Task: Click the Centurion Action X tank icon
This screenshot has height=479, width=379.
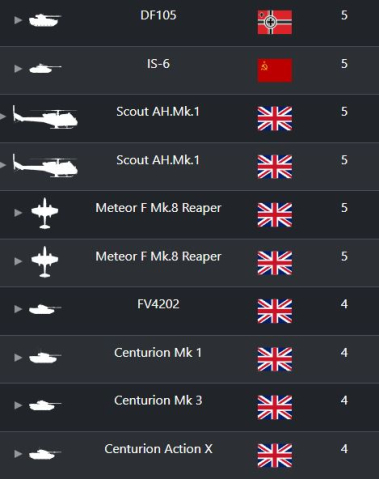Action: [x=45, y=454]
